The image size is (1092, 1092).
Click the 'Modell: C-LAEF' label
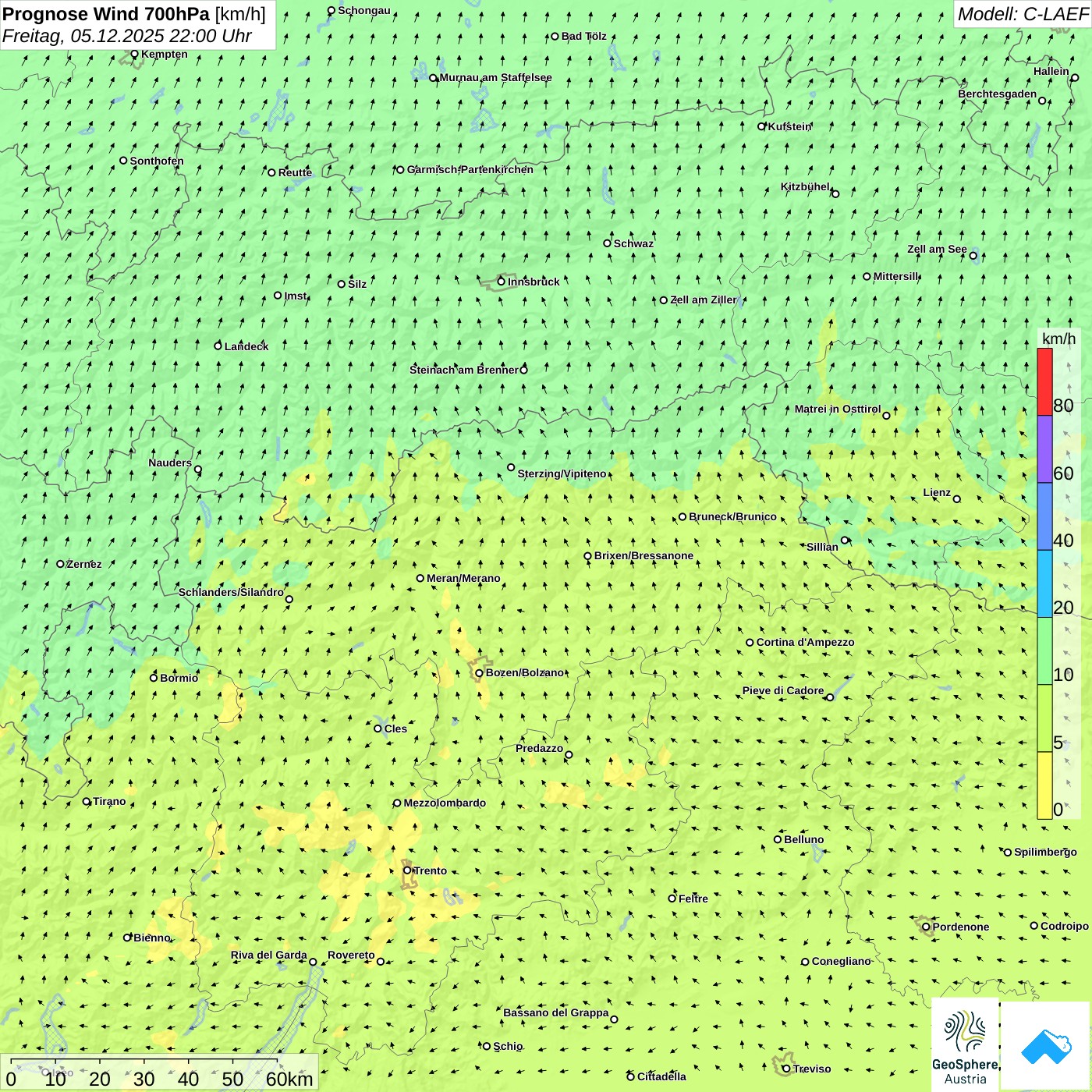[x=1023, y=14]
